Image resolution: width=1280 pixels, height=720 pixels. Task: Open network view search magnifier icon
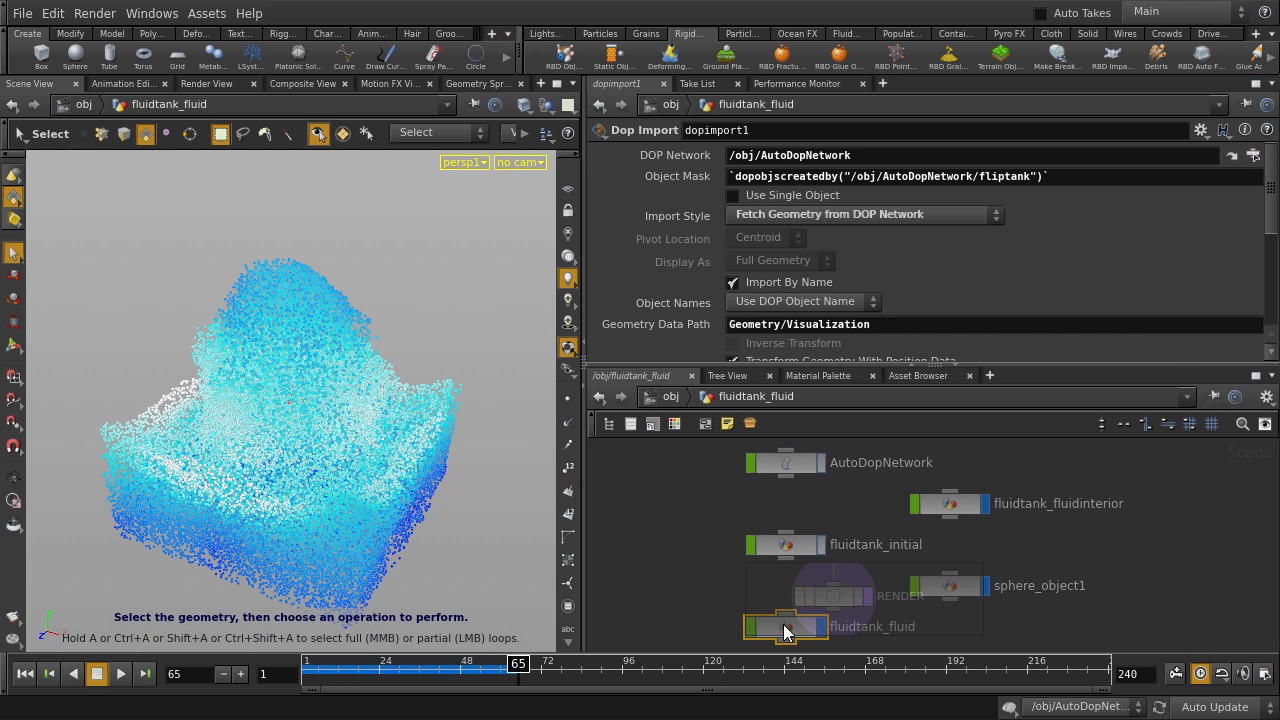pyautogui.click(x=1242, y=424)
